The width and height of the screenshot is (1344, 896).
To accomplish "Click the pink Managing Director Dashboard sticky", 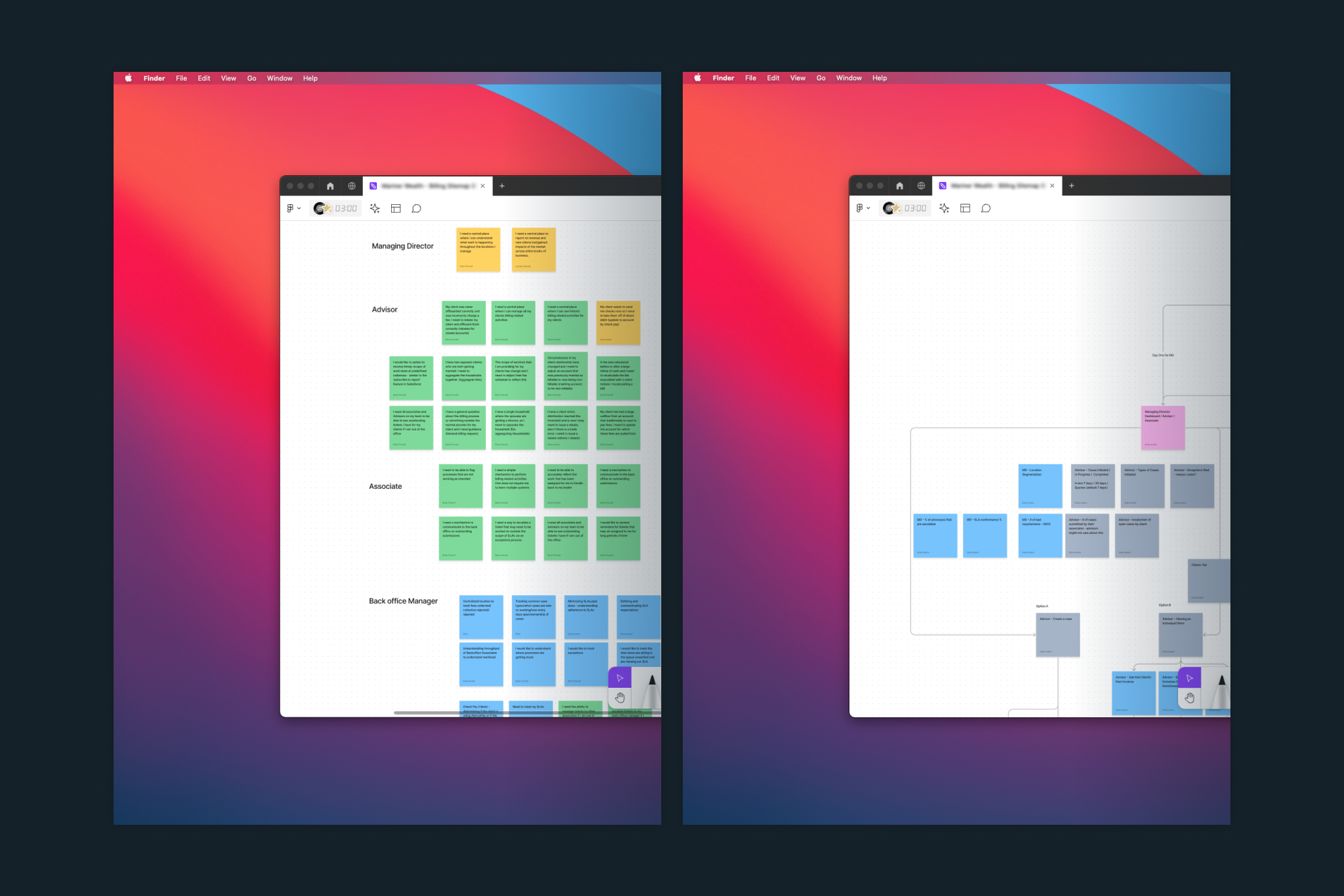I will click(1163, 427).
